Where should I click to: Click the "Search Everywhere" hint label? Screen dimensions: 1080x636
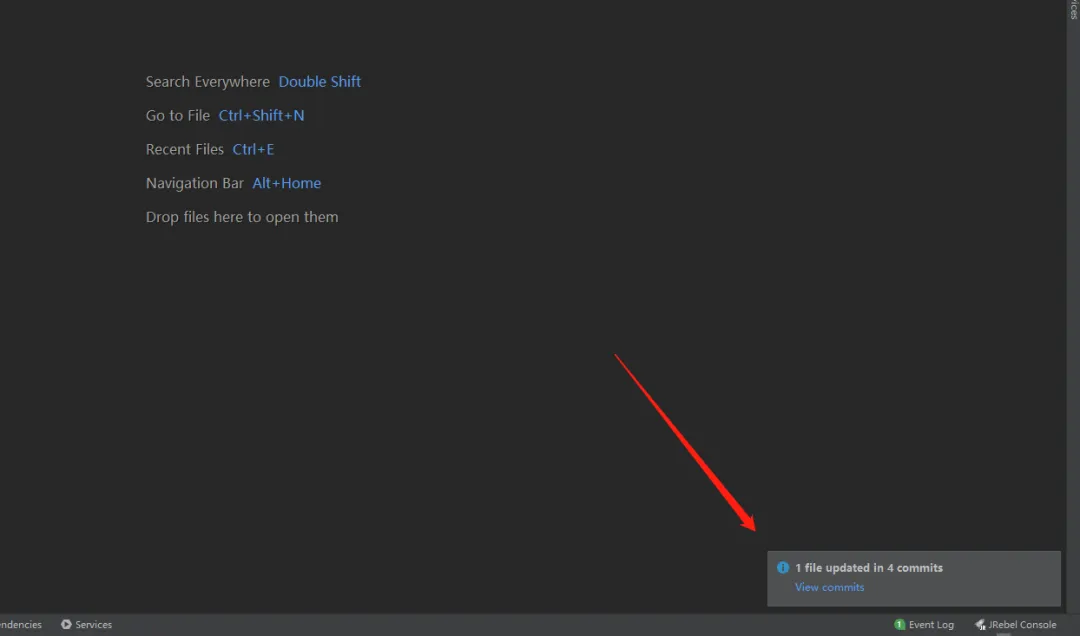pos(207,82)
